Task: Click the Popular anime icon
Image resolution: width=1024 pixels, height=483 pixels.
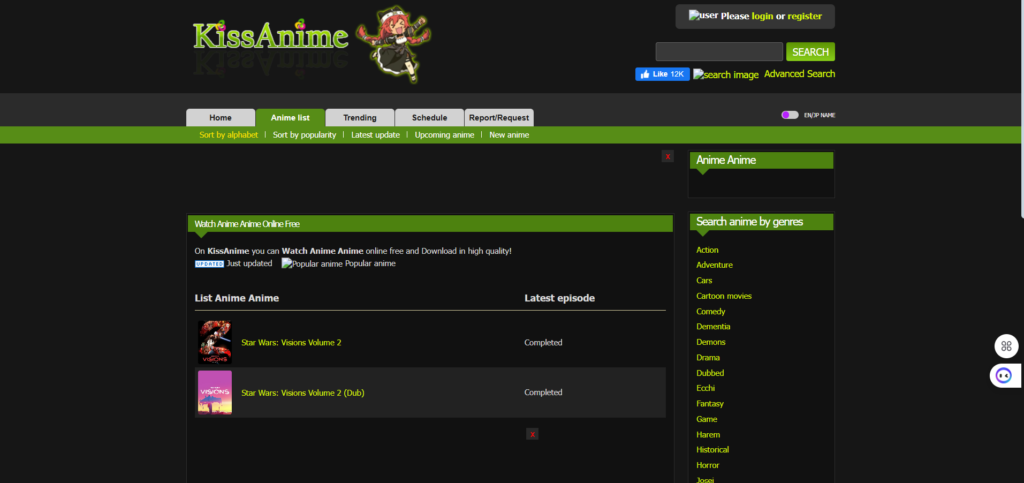Action: [x=312, y=264]
